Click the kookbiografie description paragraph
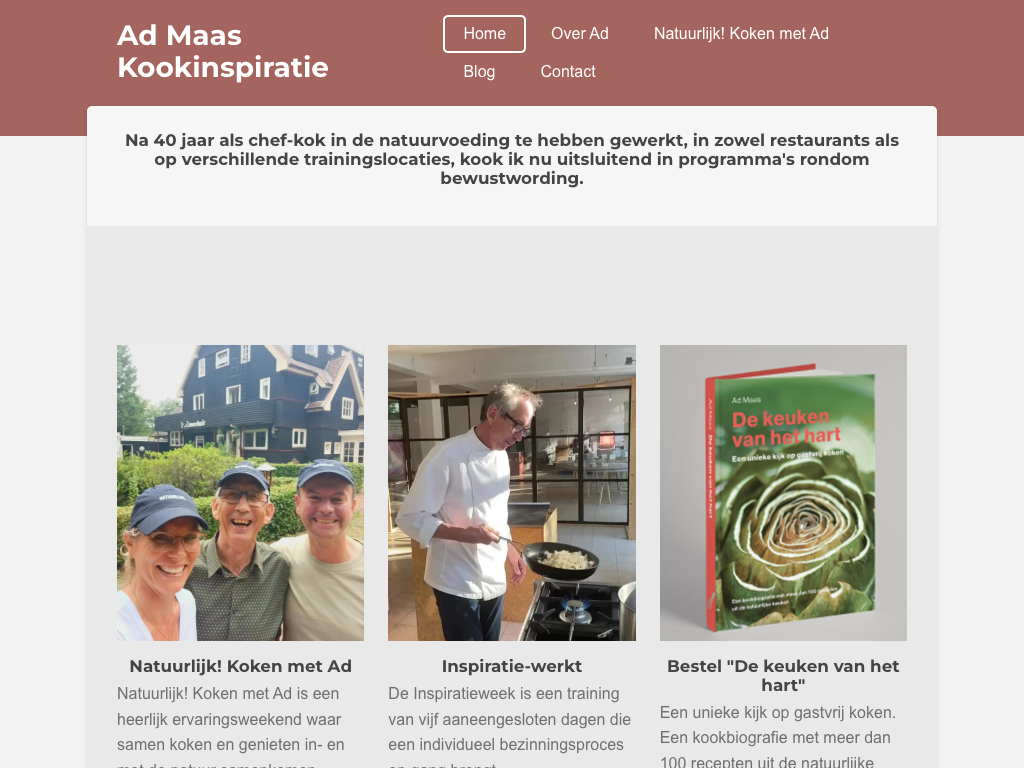Viewport: 1024px width, 768px height. (783, 735)
